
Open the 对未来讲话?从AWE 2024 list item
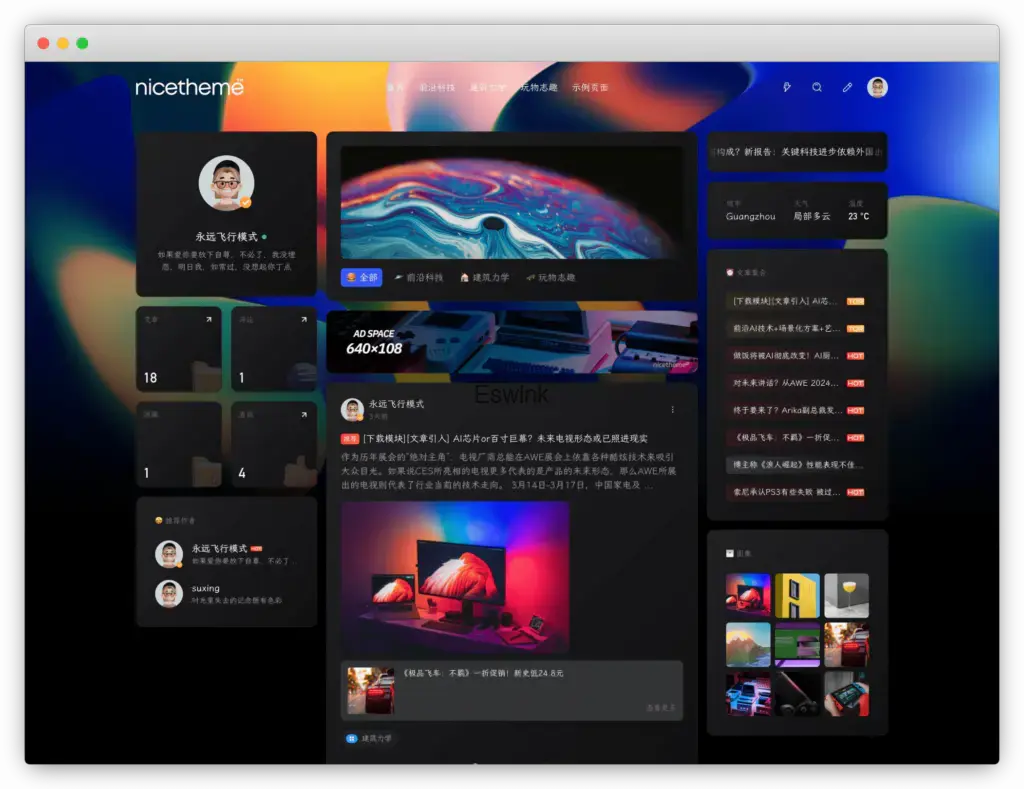(x=783, y=383)
